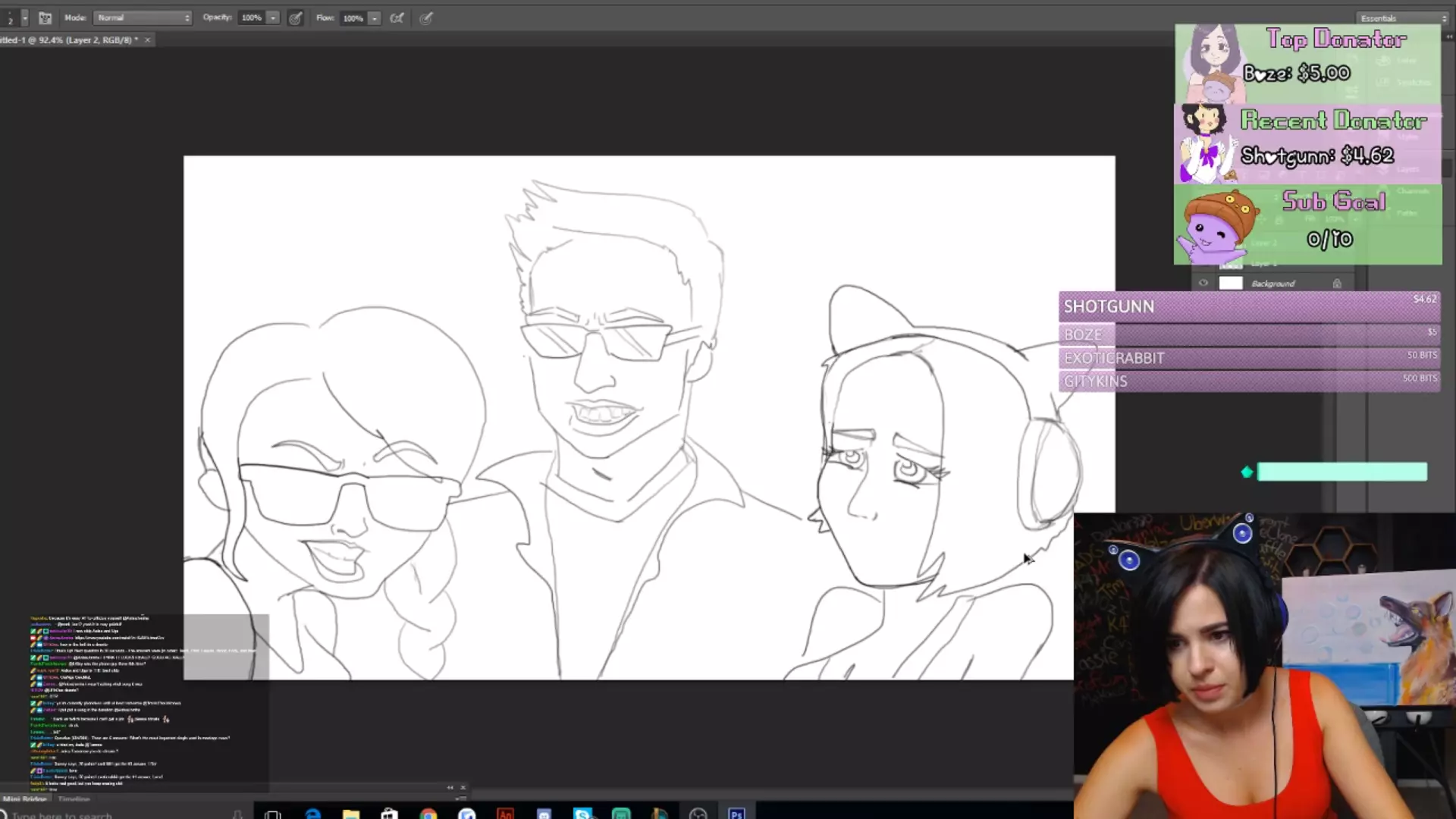The width and height of the screenshot is (1456, 819).
Task: Click the Opacity value field showing 100%
Action: (253, 17)
